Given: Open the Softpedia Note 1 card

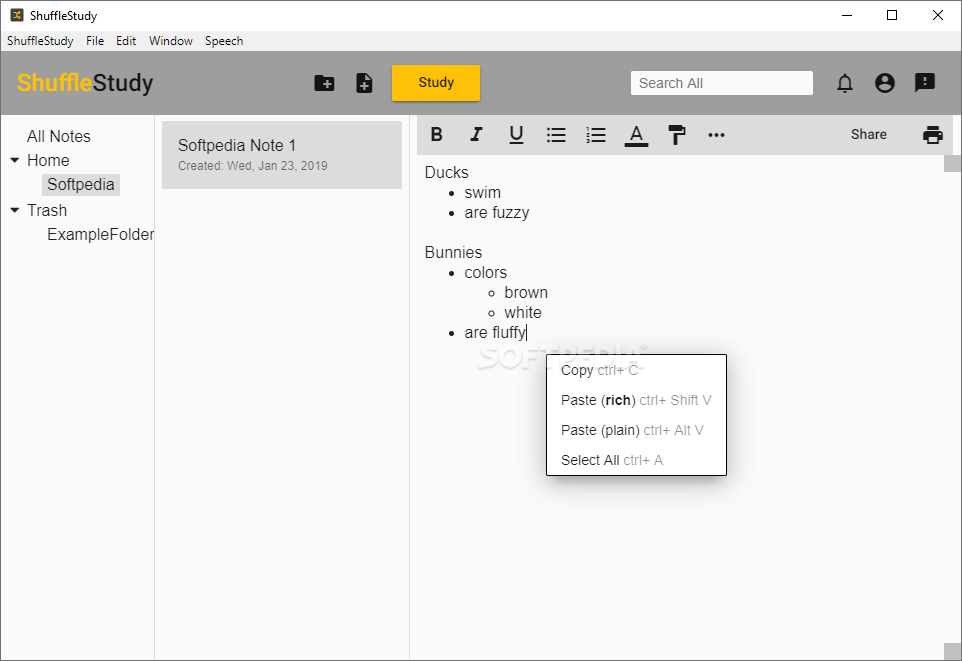Looking at the screenshot, I should (282, 155).
